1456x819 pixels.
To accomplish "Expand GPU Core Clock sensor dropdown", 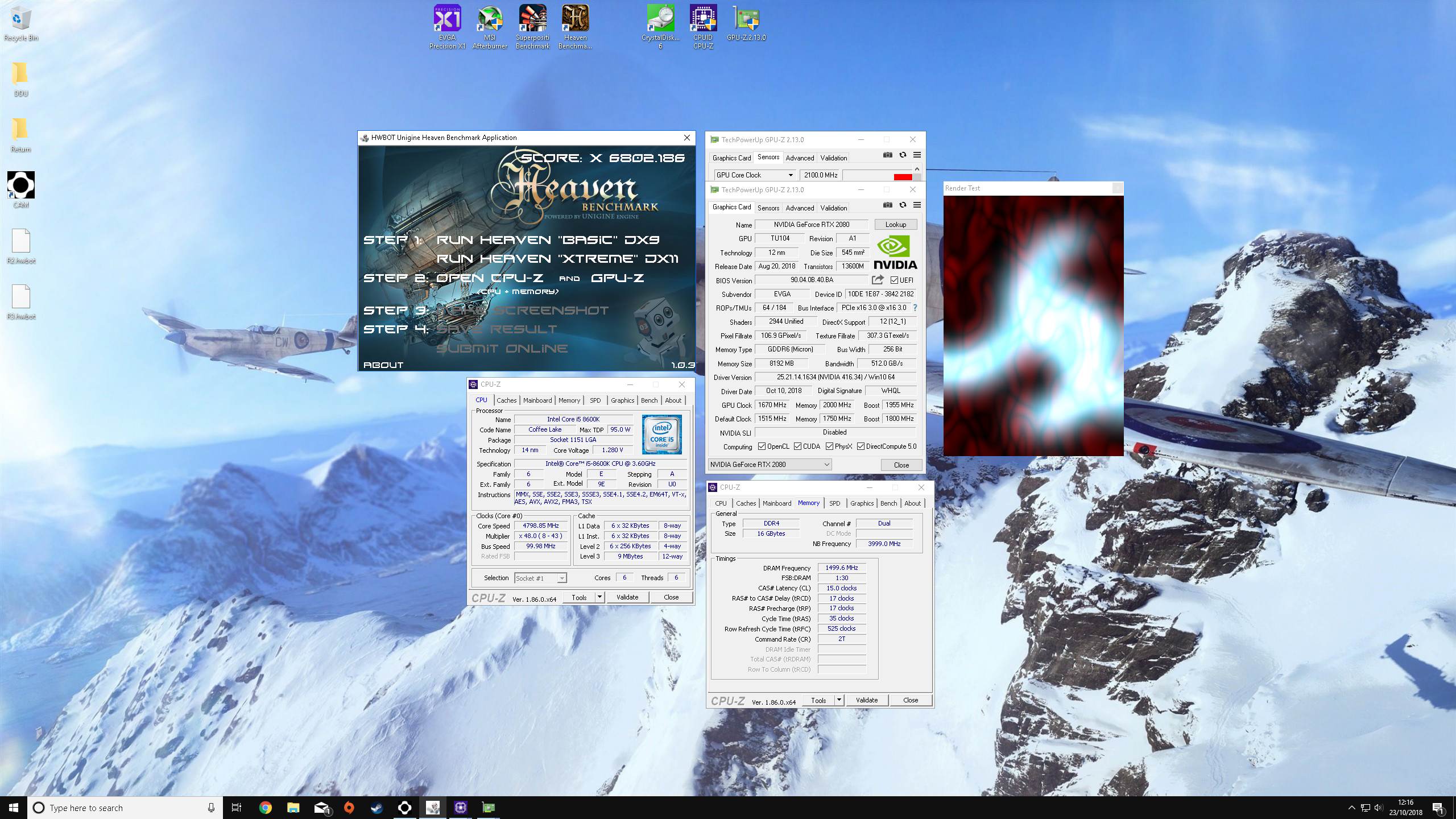I will pyautogui.click(x=790, y=175).
